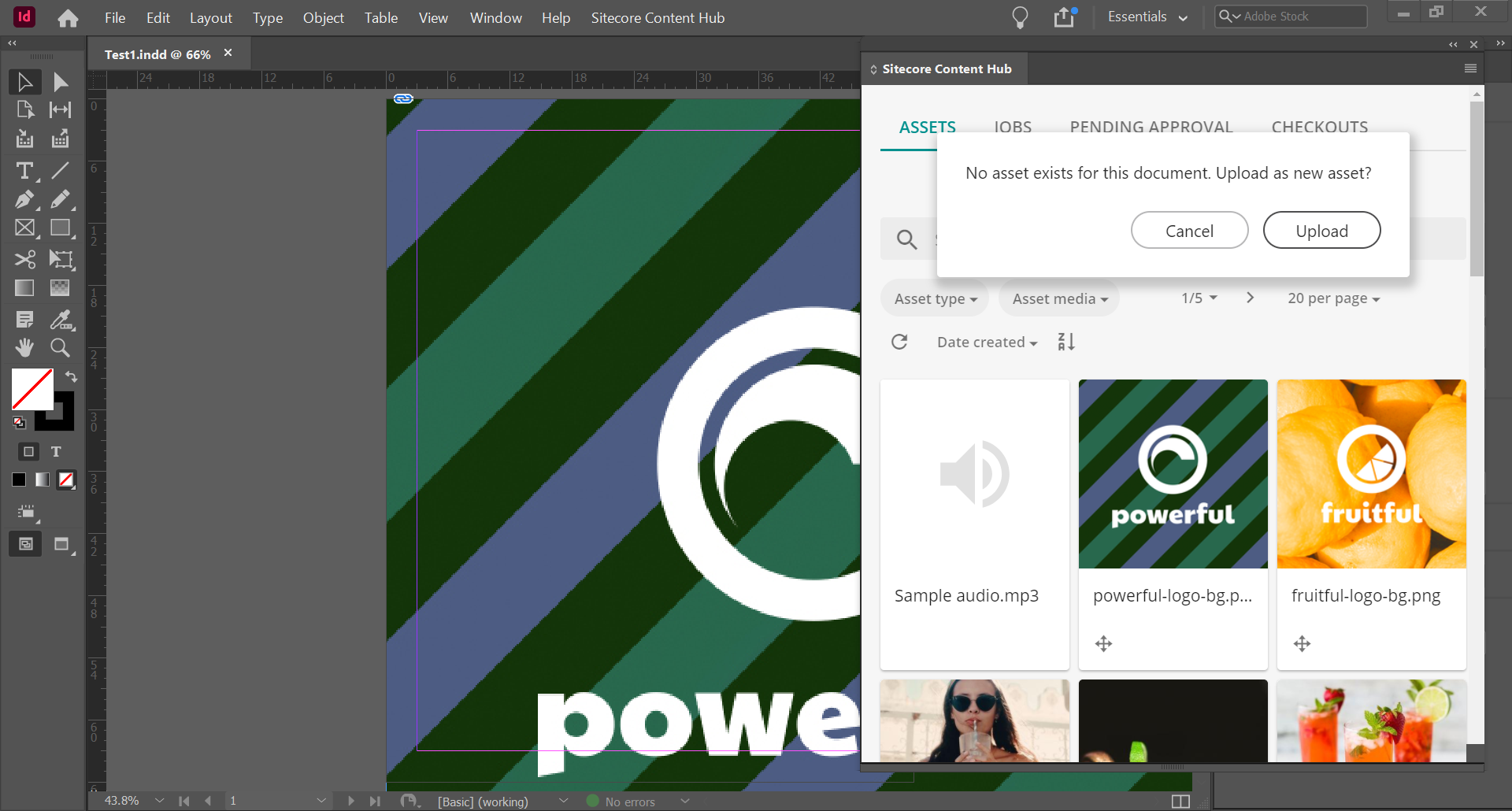
Task: Switch fill and stroke to default colors
Action: coord(18,423)
